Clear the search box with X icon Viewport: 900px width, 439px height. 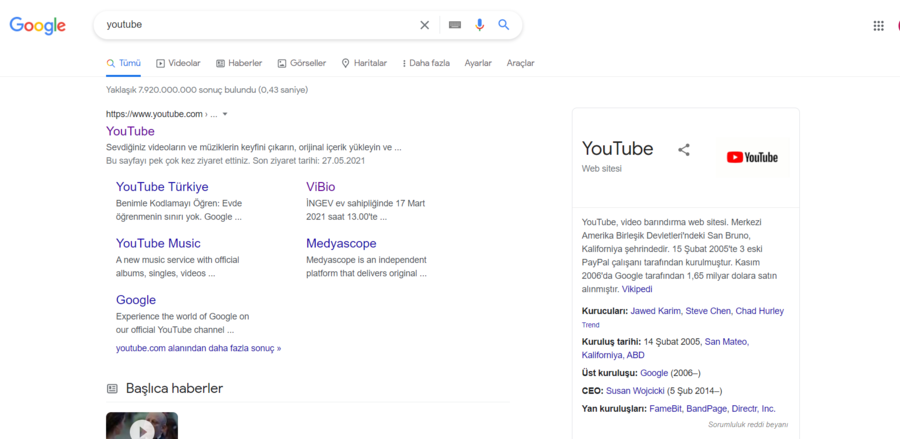tap(424, 25)
